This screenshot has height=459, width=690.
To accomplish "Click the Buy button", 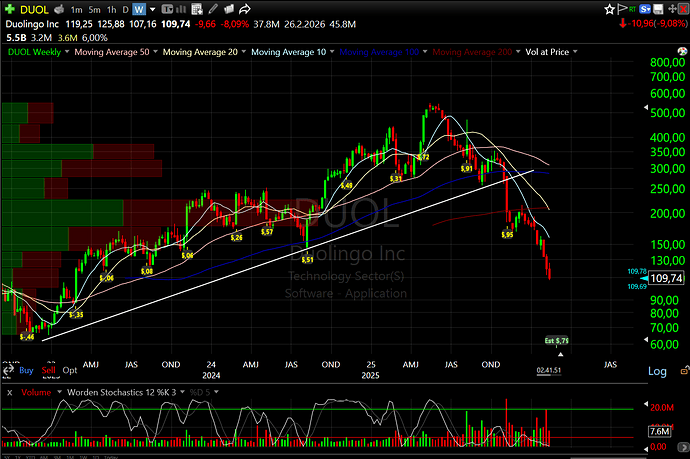I will [26, 370].
